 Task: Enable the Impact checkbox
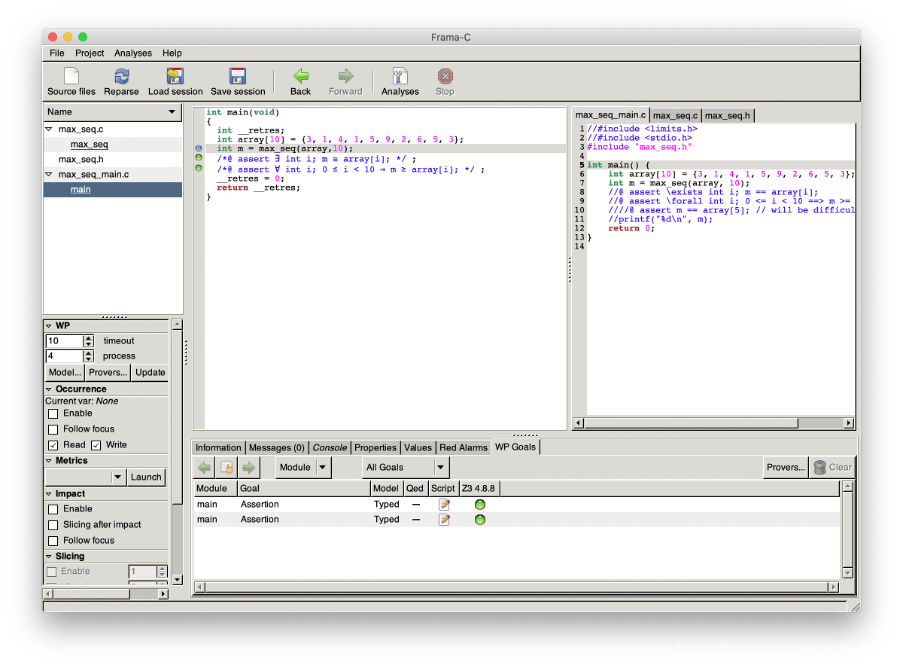[x=53, y=510]
